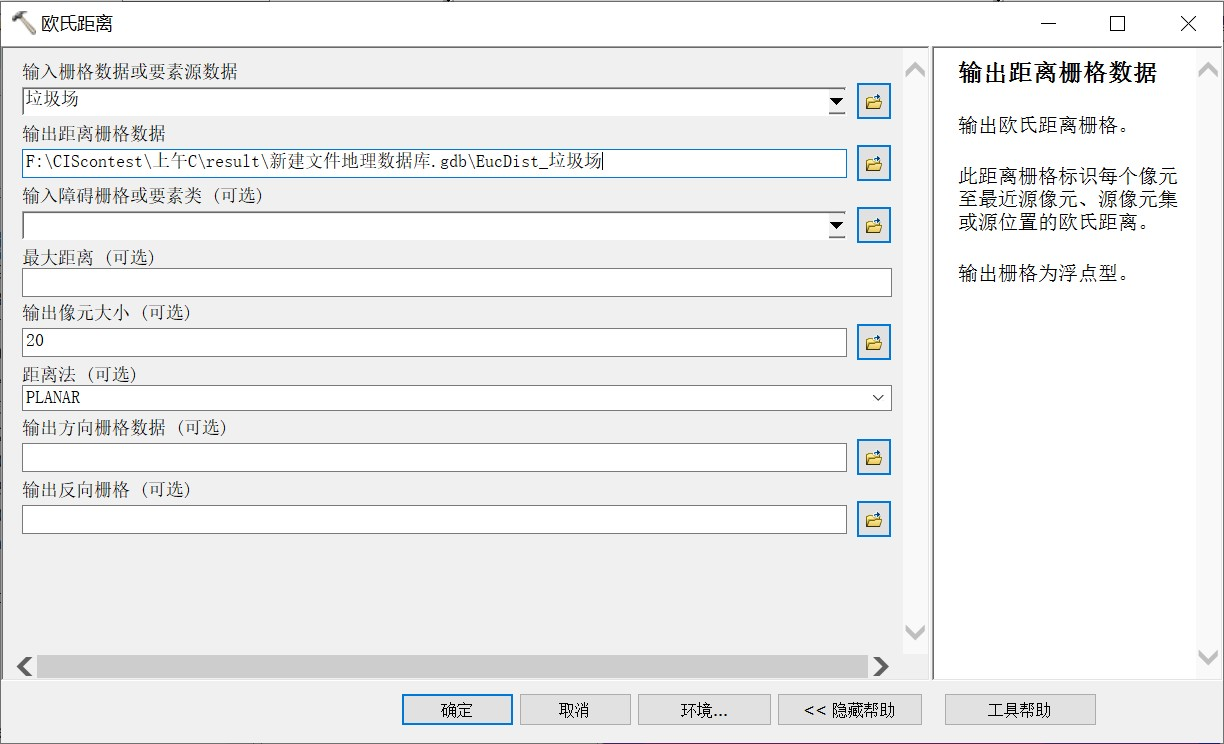Hide the help panel using 隐藏帮助
The width and height of the screenshot is (1224, 744).
pyautogui.click(x=851, y=709)
